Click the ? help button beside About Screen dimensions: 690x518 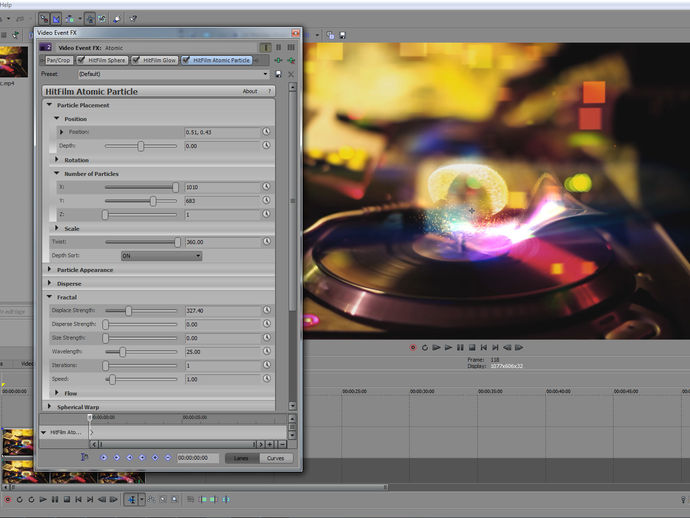269,91
